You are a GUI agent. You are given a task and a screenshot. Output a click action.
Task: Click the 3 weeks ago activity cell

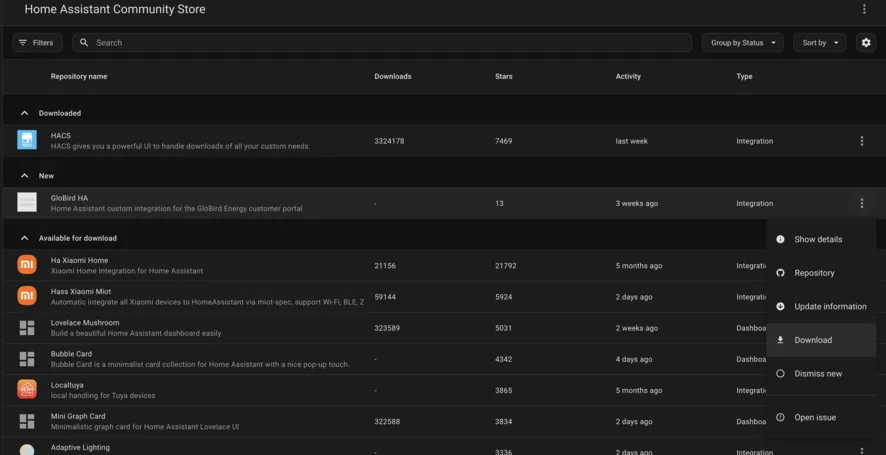[x=637, y=203]
